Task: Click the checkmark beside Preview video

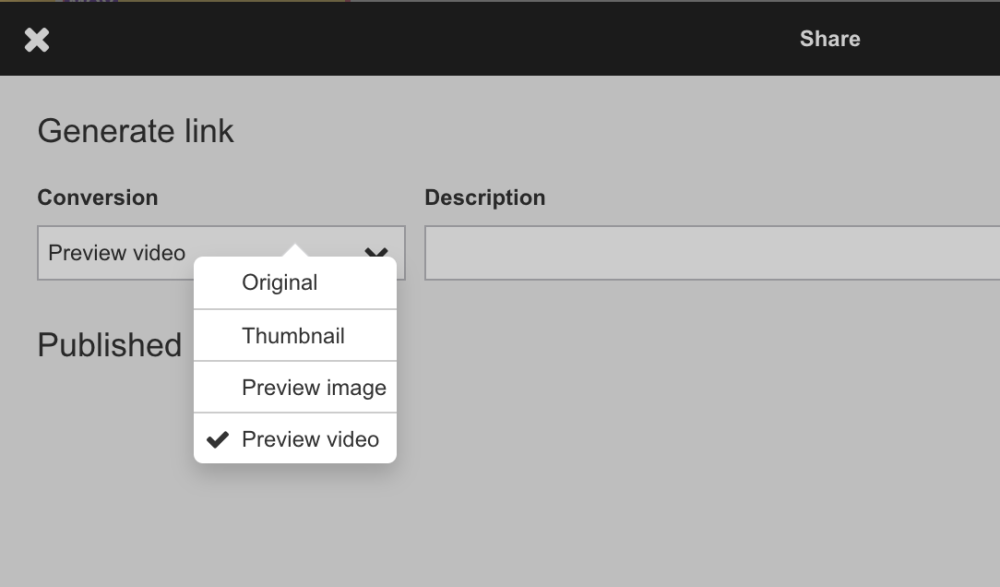Action: pos(217,439)
